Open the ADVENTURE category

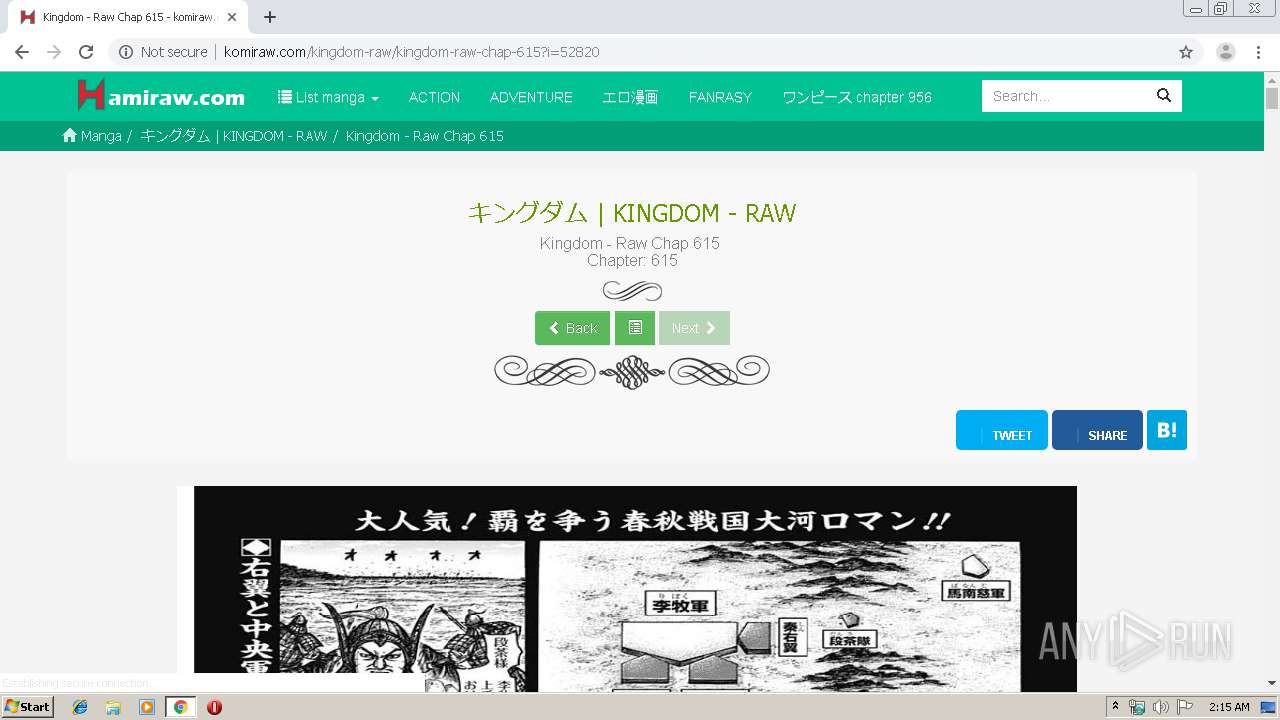(531, 97)
